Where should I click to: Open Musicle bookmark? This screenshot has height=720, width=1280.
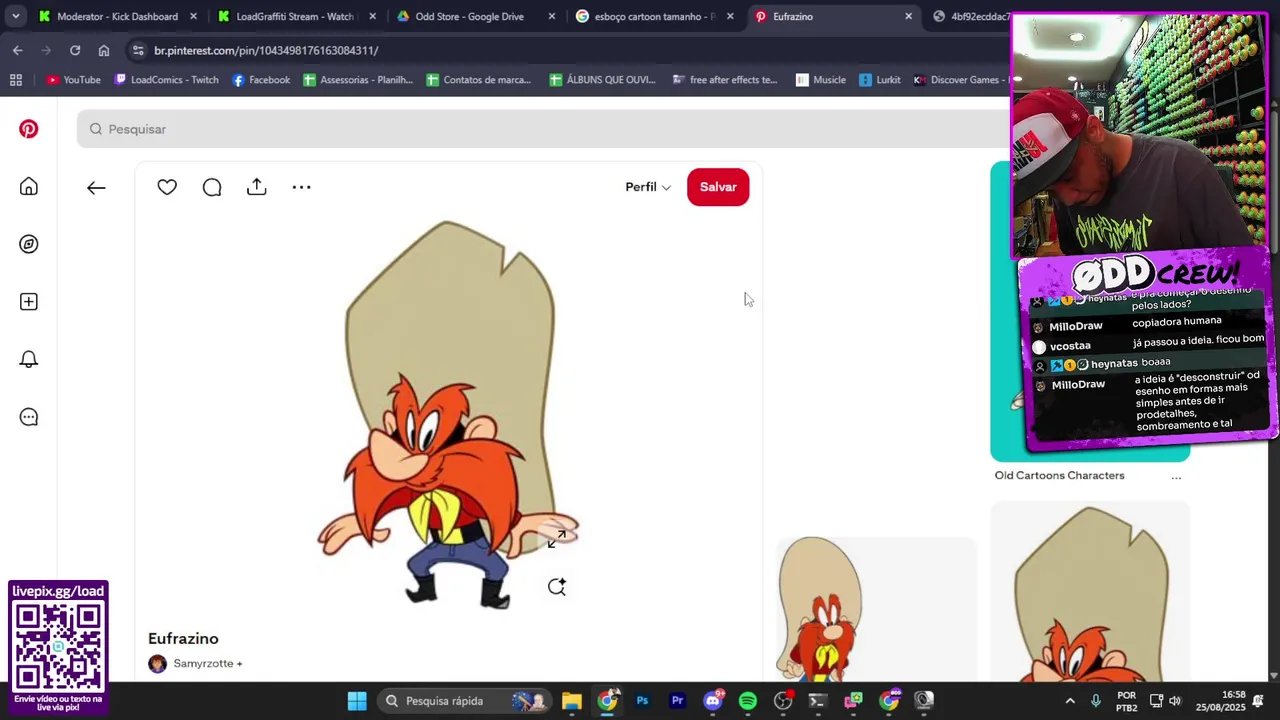pyautogui.click(x=821, y=80)
